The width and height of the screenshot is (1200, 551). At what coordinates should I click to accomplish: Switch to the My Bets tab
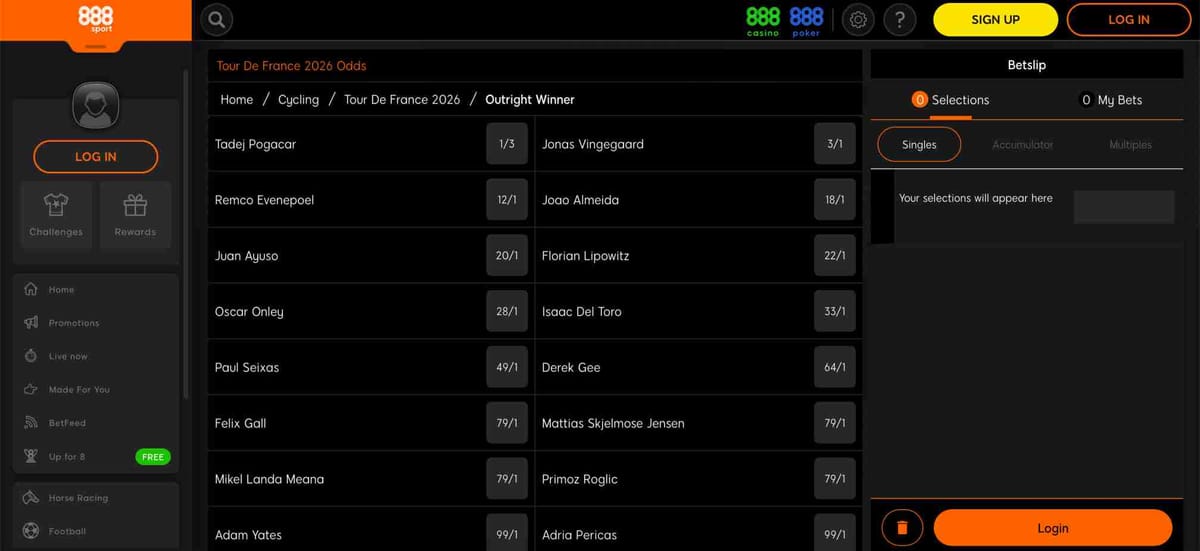pyautogui.click(x=1111, y=100)
